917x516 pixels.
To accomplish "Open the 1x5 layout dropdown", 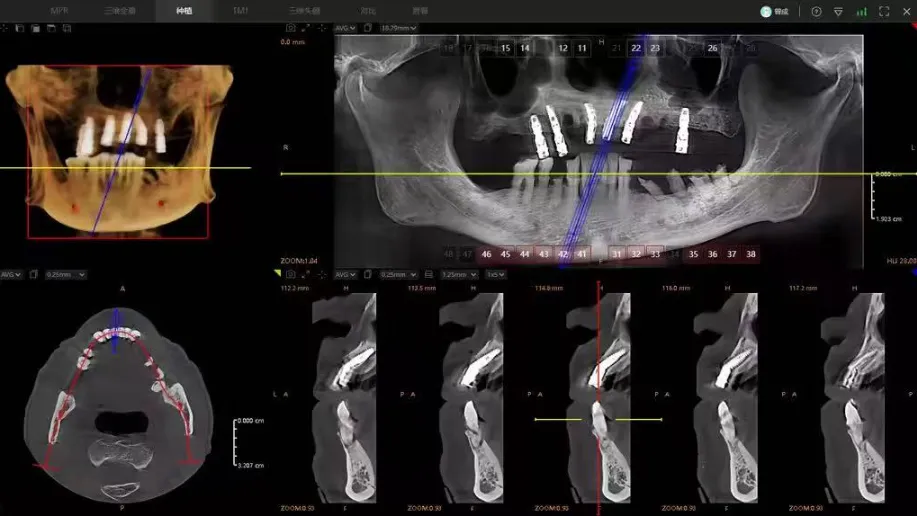I will click(496, 274).
